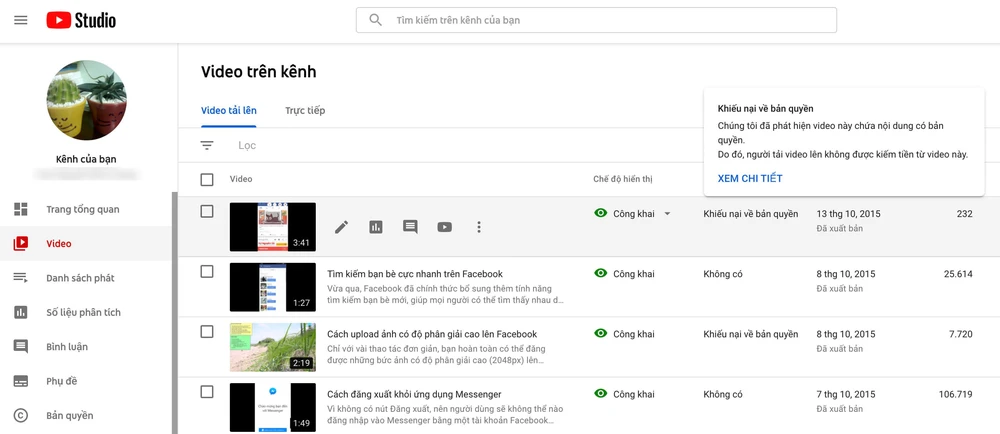Switch to the Trực tiếp tab

pyautogui.click(x=305, y=111)
